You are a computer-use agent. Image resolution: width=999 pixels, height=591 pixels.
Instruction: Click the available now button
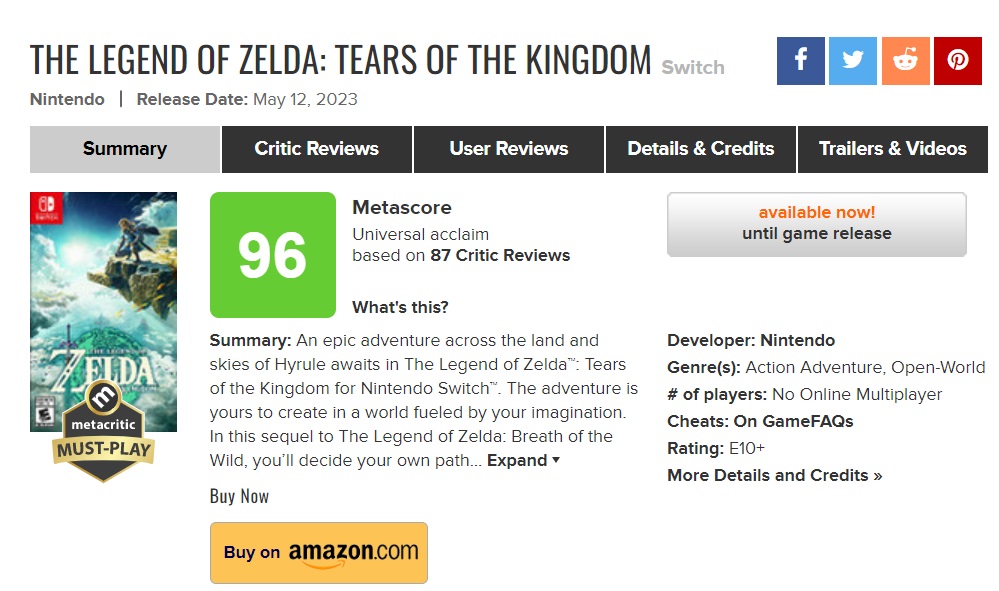[x=817, y=224]
